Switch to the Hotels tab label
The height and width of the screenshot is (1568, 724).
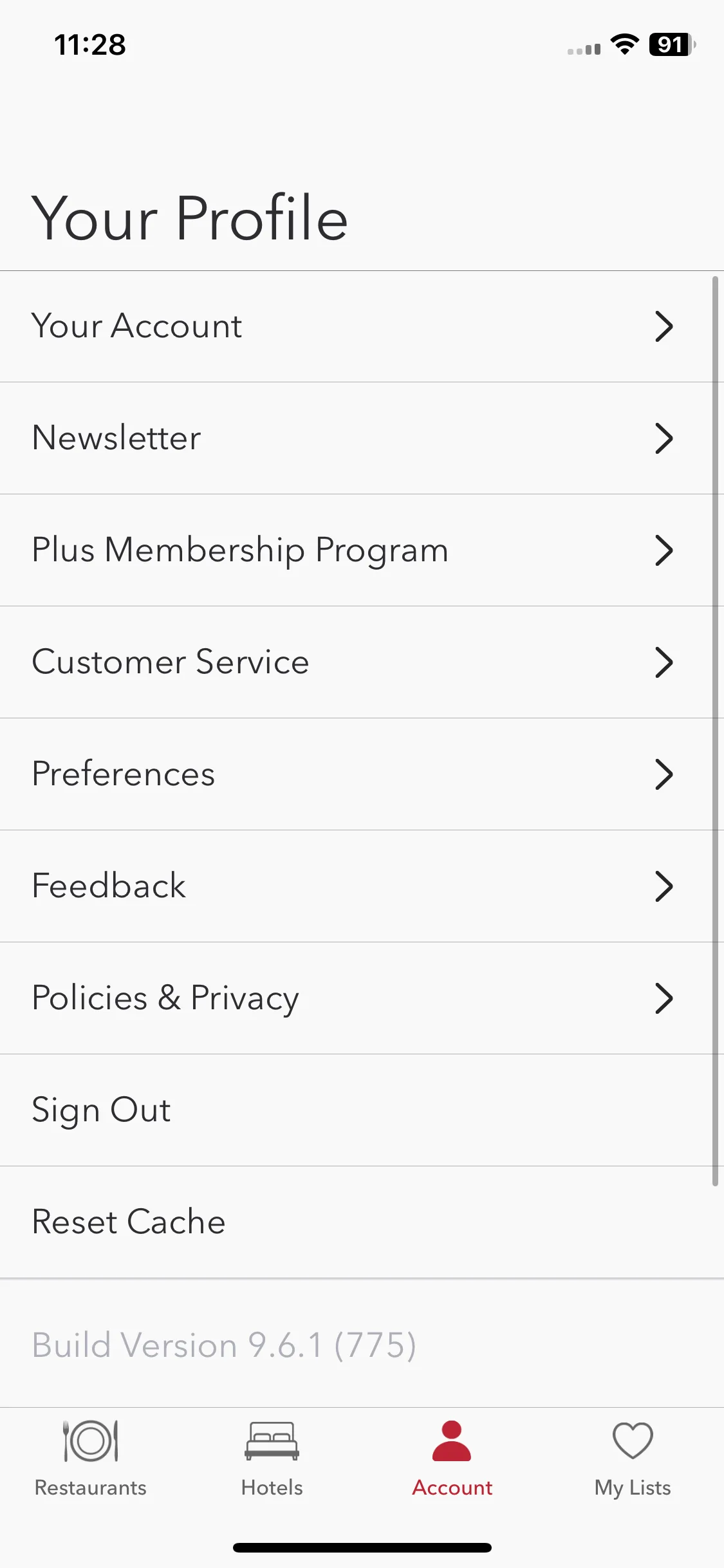point(272,1488)
